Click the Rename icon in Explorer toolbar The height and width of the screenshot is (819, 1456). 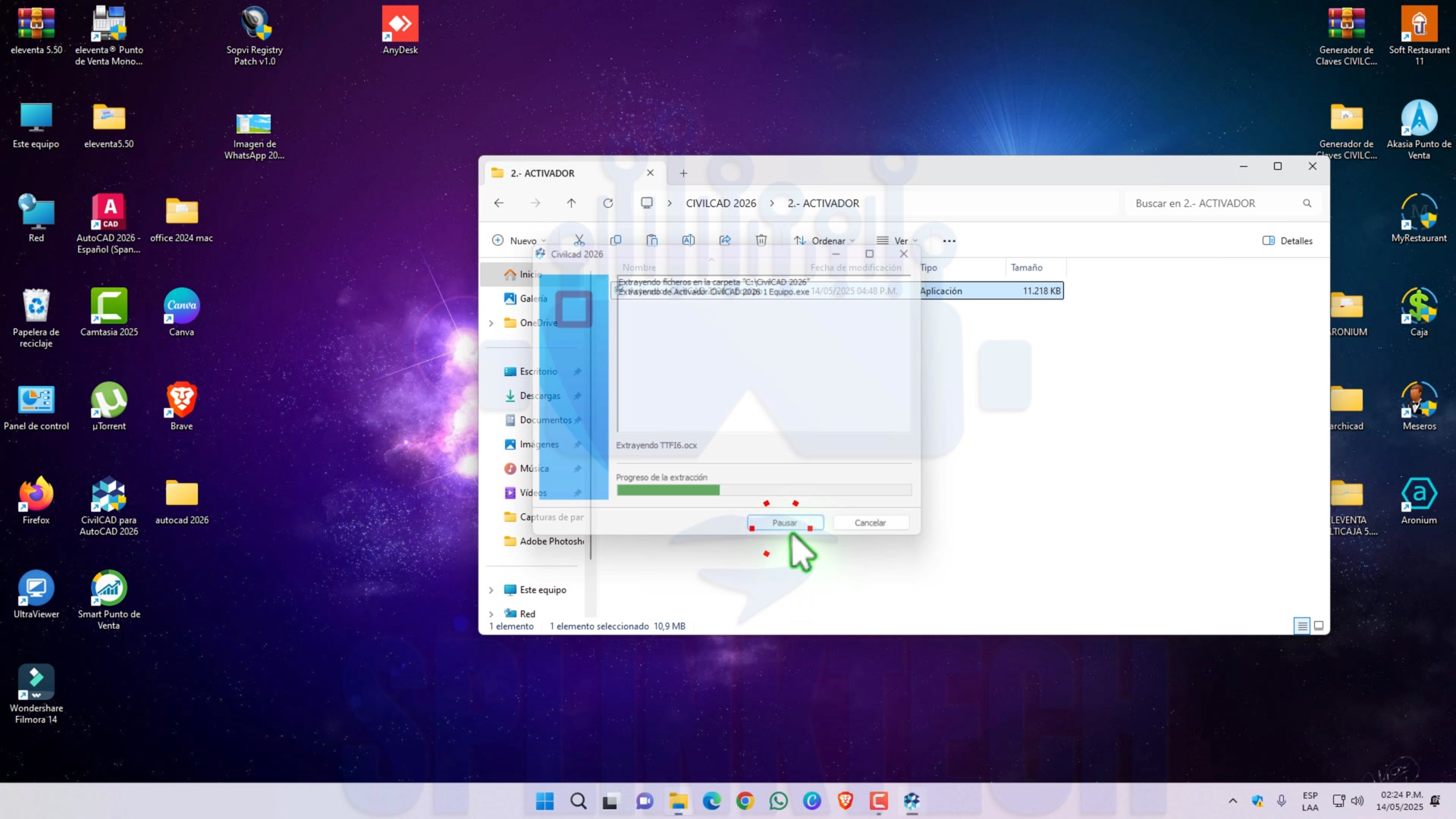[689, 240]
